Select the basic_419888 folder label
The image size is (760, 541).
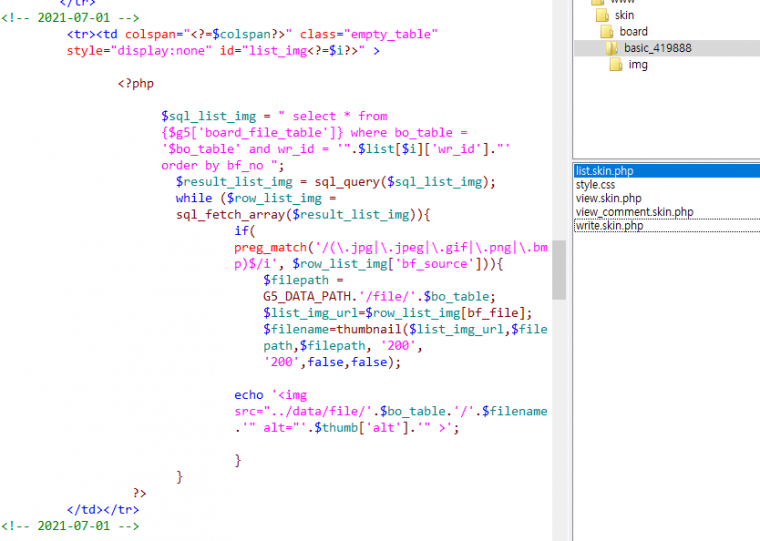pyautogui.click(x=657, y=48)
